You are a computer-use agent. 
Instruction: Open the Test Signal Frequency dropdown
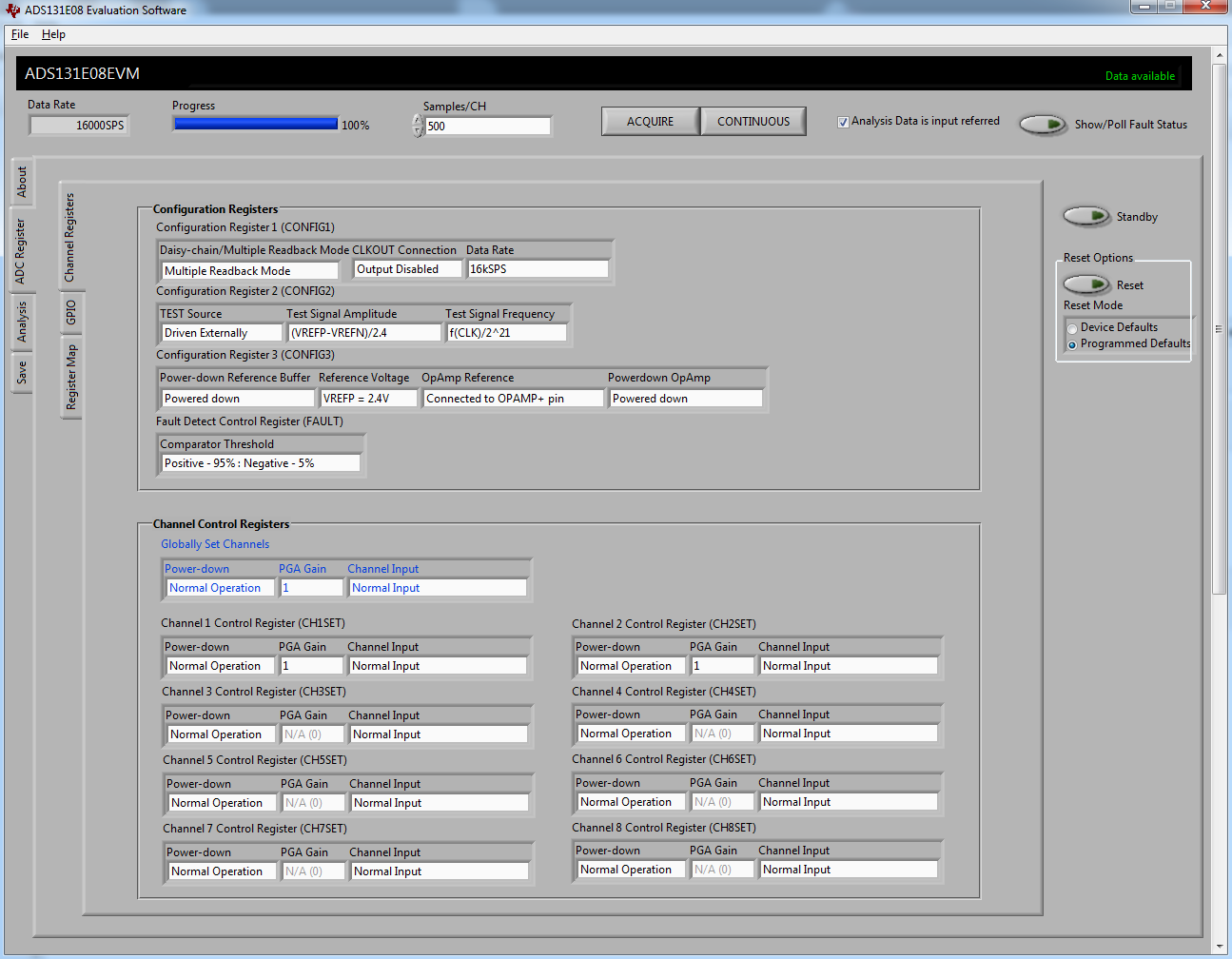point(507,333)
